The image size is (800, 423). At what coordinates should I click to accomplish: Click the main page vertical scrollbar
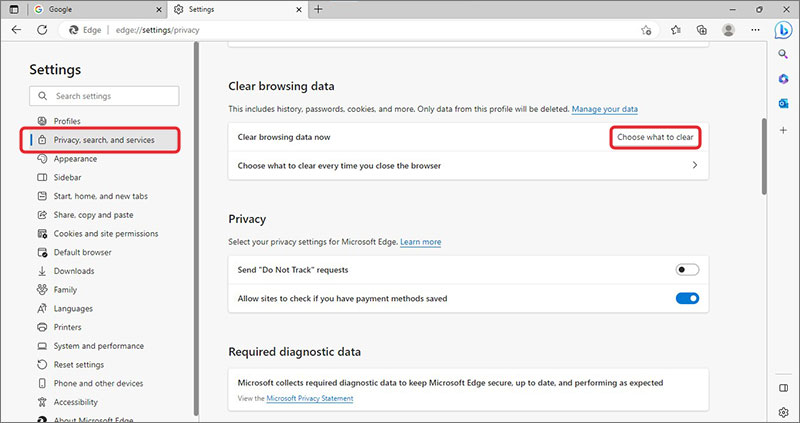coord(764,157)
